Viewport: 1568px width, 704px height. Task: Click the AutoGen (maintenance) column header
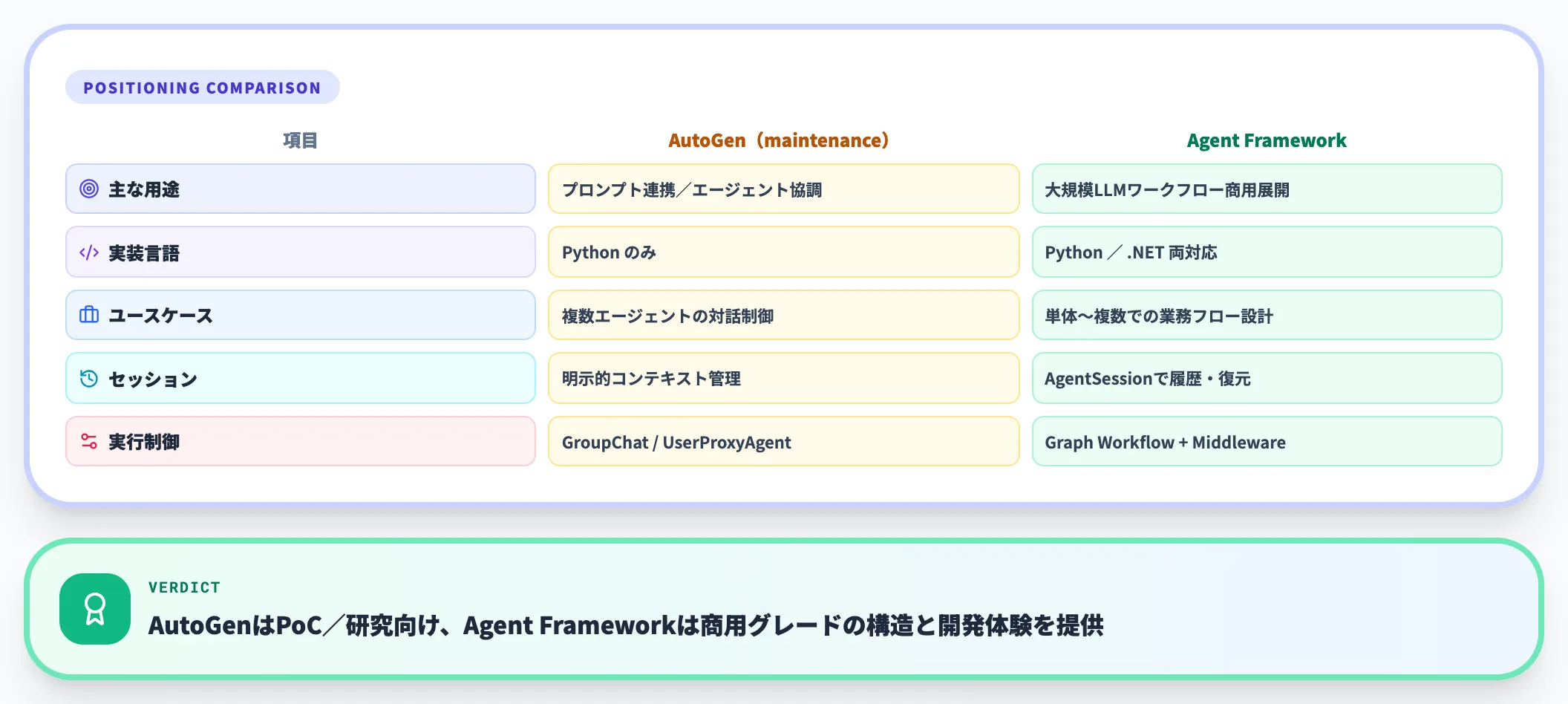point(779,140)
